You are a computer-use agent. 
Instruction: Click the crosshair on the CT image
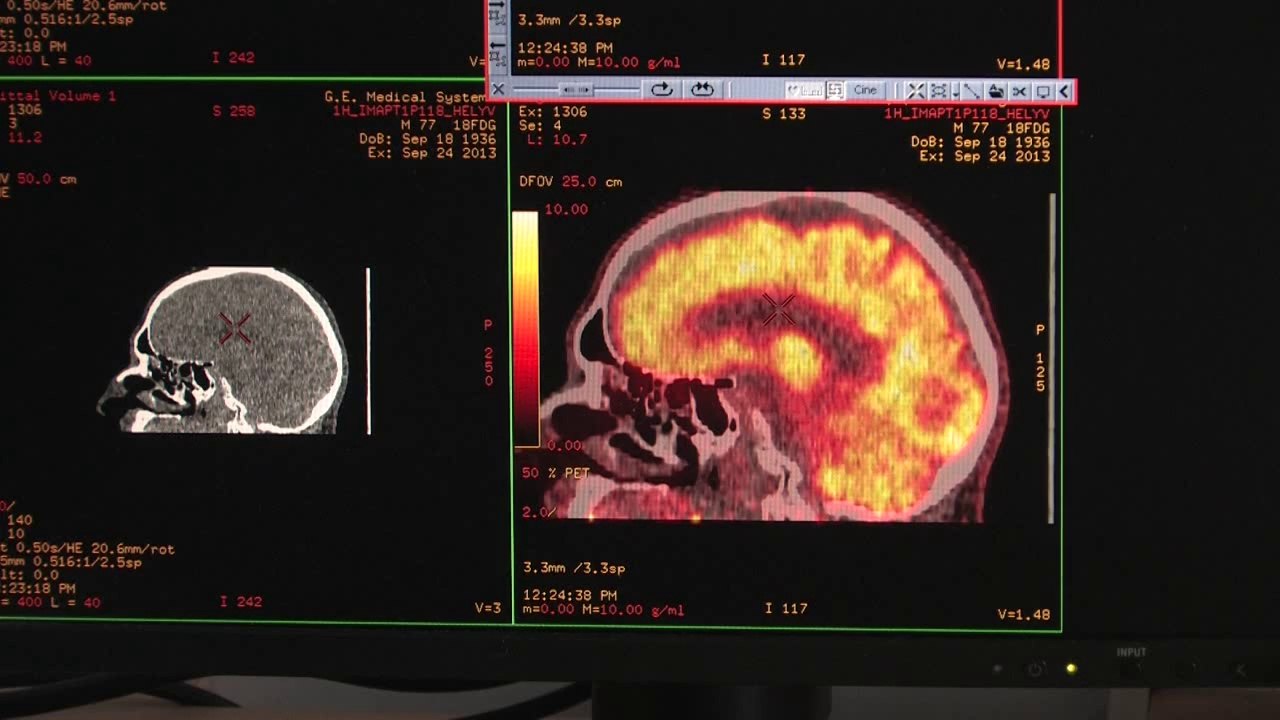pos(236,328)
